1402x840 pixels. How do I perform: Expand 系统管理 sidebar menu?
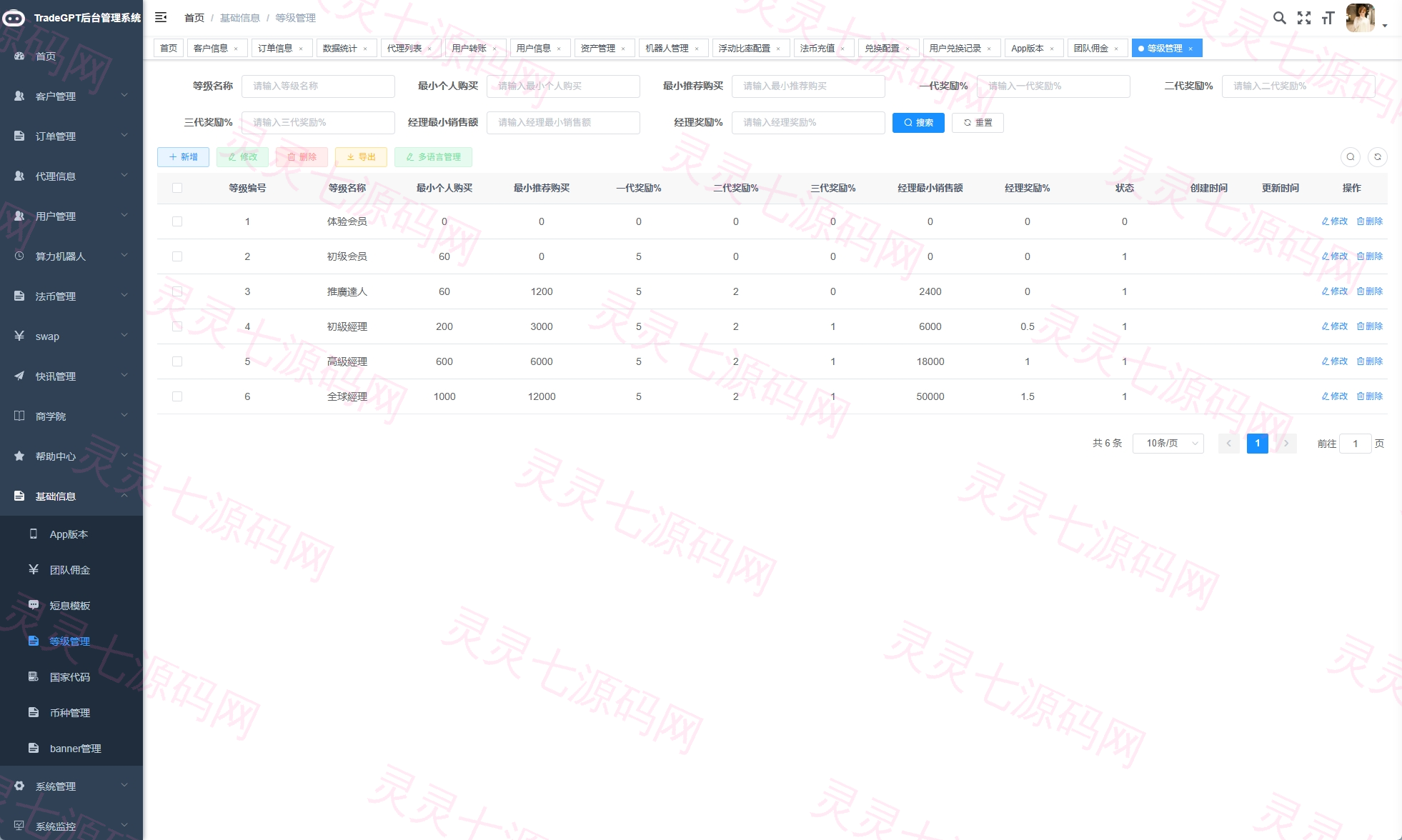click(71, 786)
